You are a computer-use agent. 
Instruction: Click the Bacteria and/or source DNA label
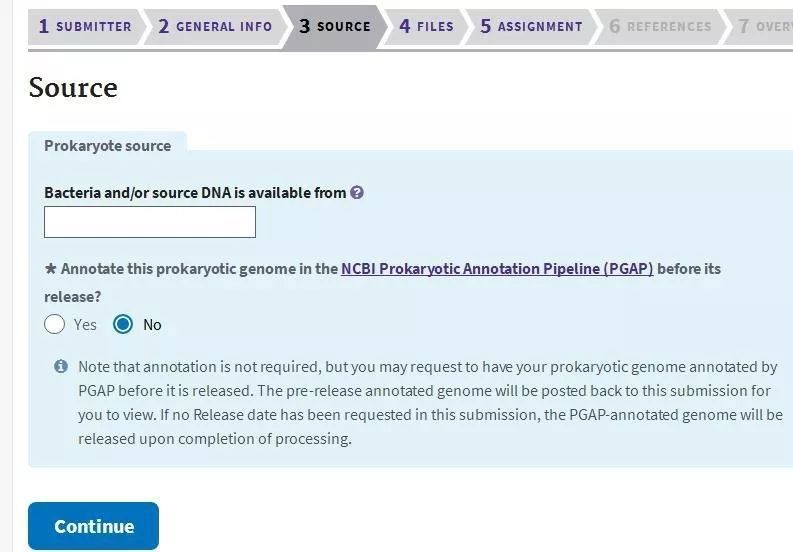tap(195, 193)
